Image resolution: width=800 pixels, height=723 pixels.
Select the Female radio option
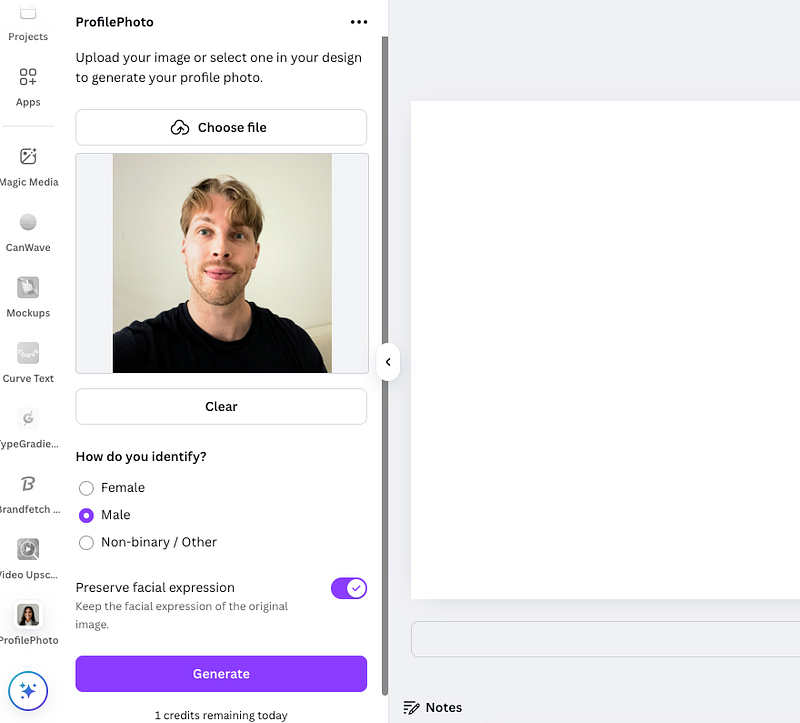click(87, 488)
